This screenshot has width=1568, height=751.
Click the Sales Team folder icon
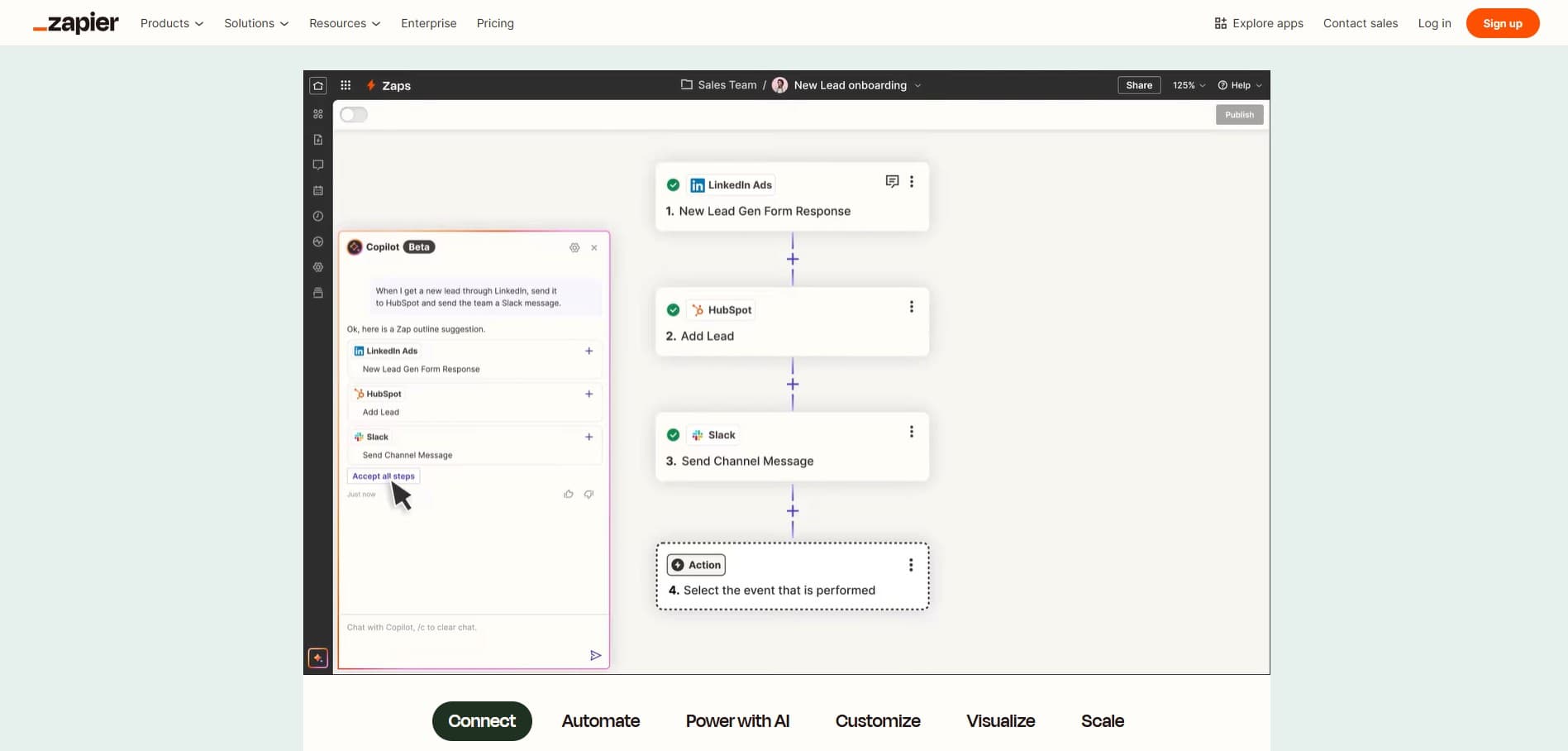coord(686,84)
